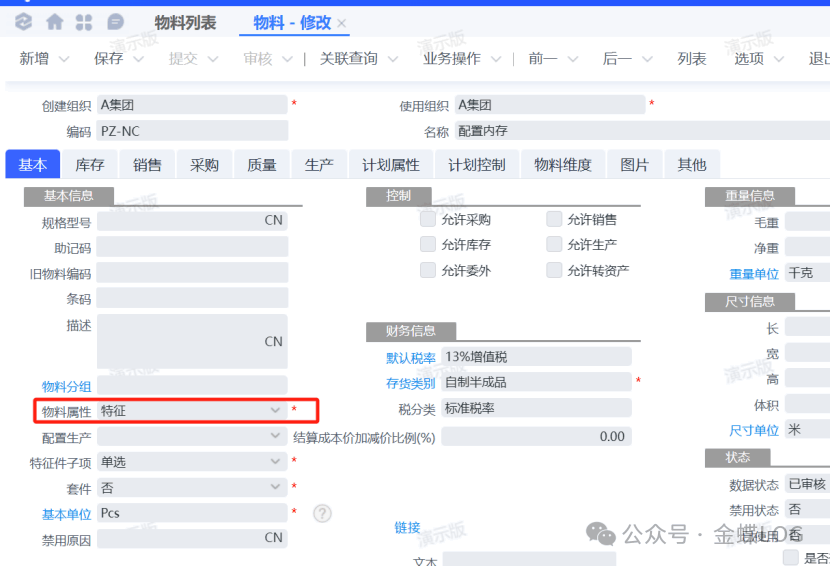Image resolution: width=830 pixels, height=567 pixels.
Task: Open the 特征件子项 dropdown
Action: (x=275, y=462)
